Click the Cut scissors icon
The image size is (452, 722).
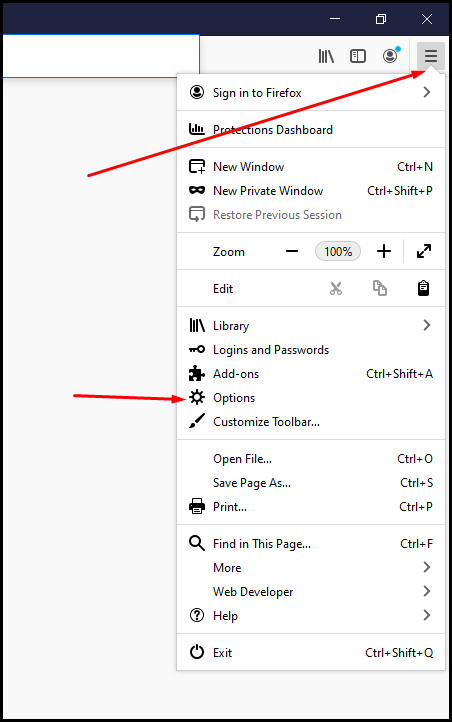coord(336,289)
